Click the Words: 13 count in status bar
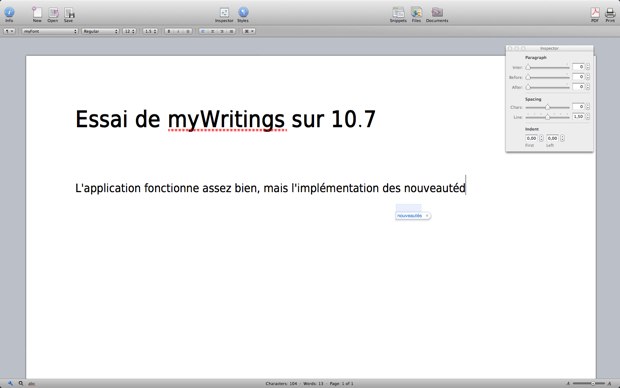Viewport: 620px width, 388px height. click(x=313, y=384)
